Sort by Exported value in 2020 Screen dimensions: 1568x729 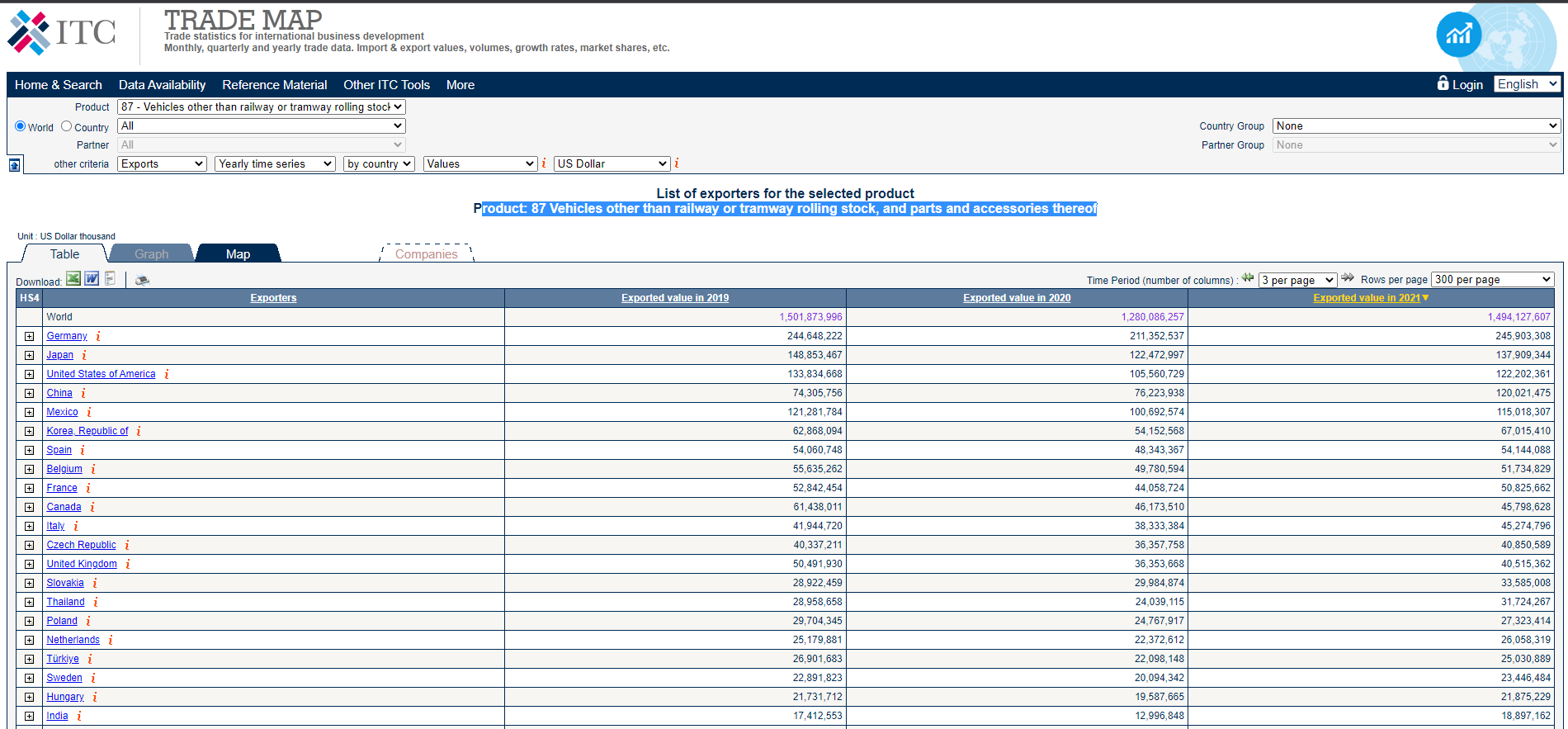pos(1017,298)
